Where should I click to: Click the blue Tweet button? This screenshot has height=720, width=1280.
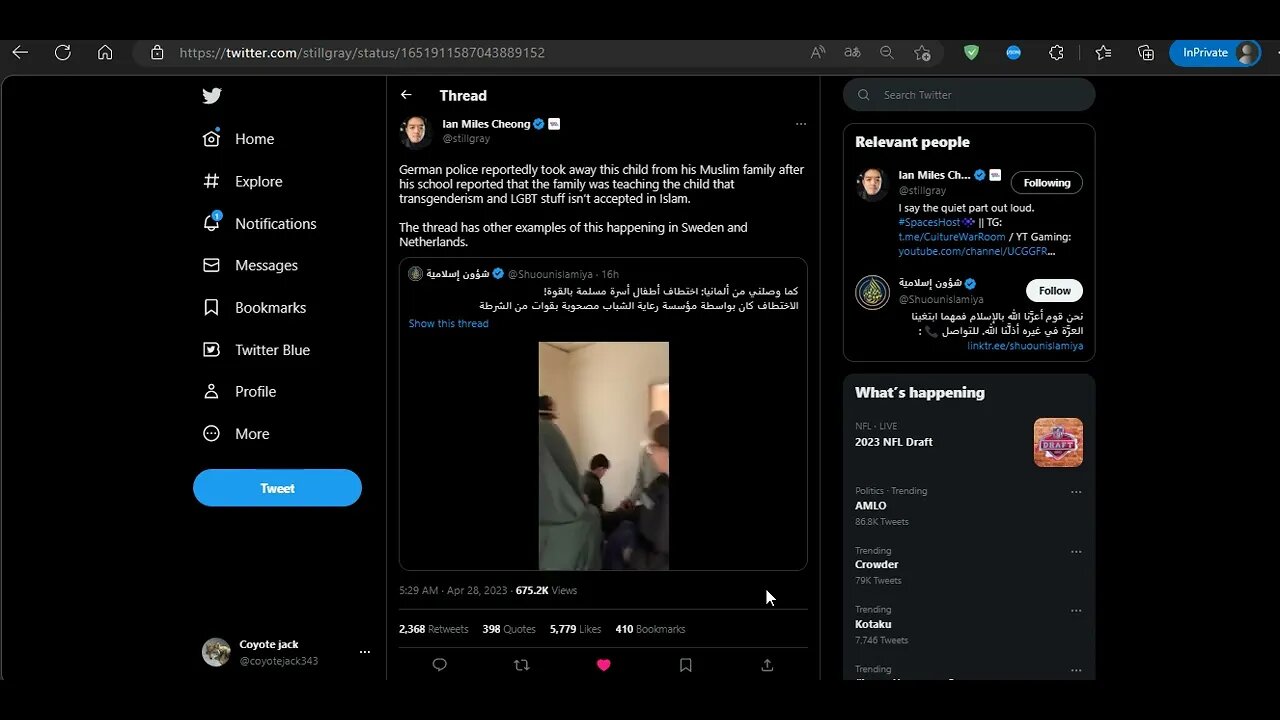point(277,488)
